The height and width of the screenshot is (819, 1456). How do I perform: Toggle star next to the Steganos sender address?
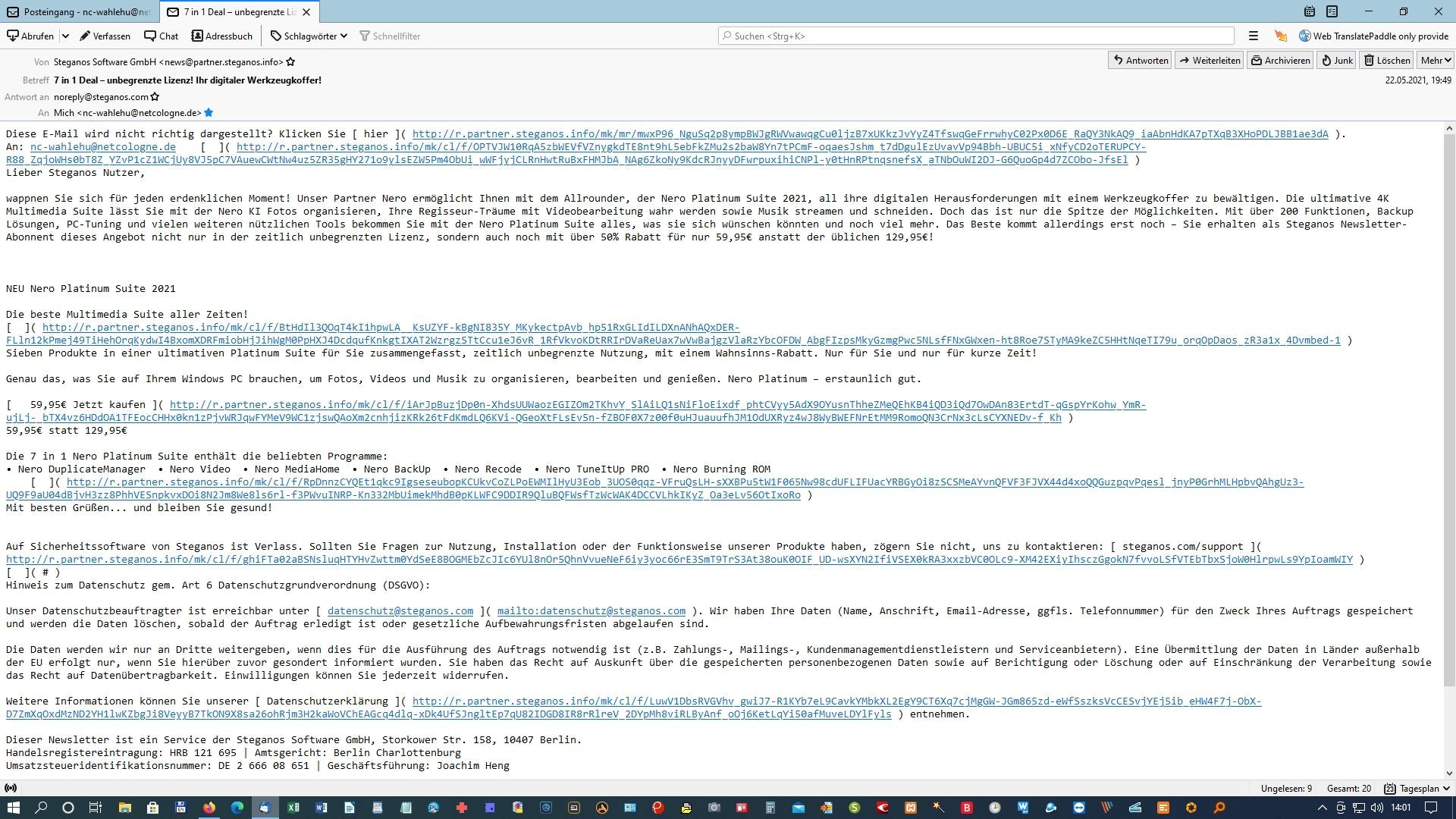tap(290, 62)
